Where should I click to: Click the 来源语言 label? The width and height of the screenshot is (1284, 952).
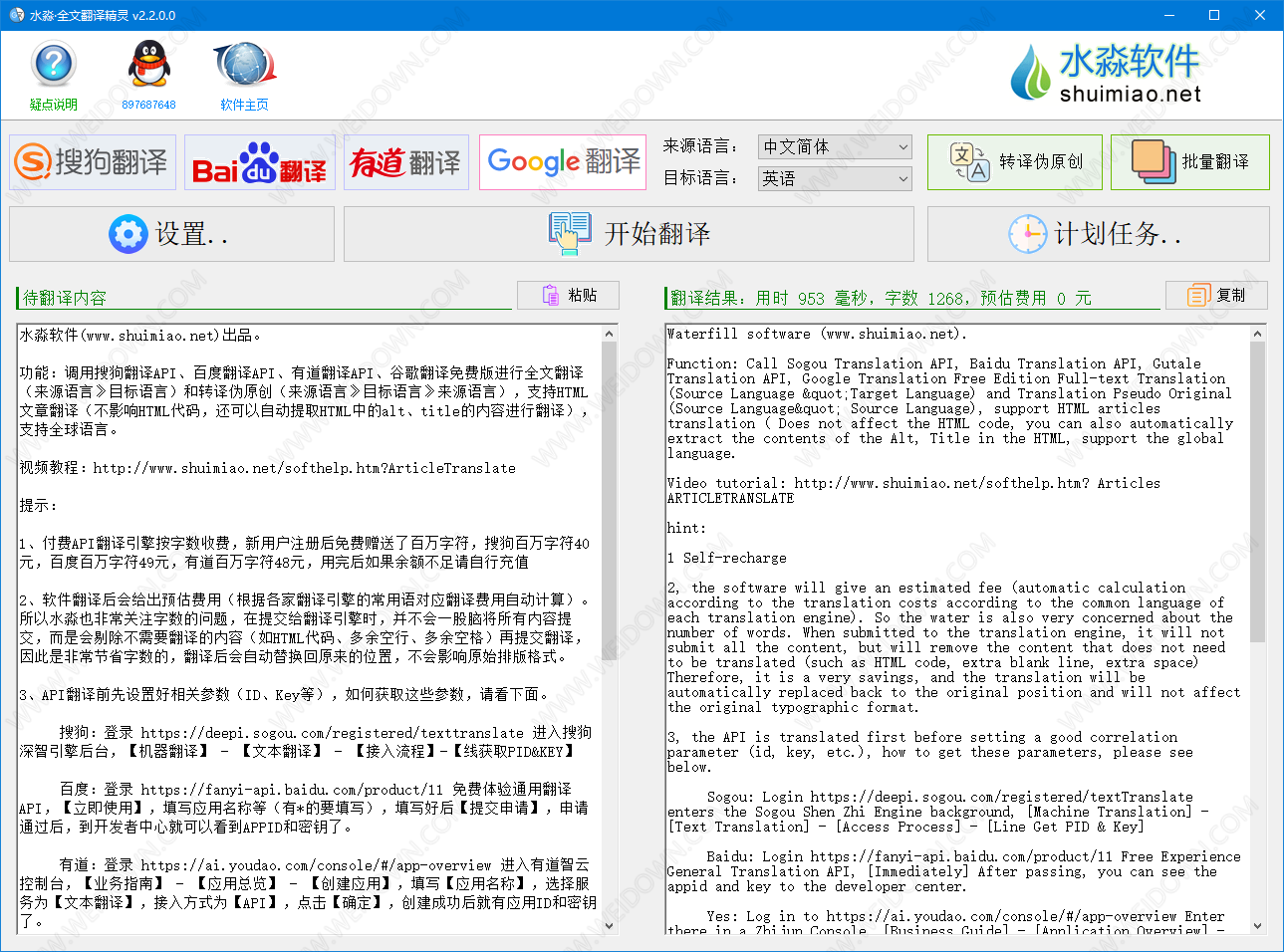[x=701, y=146]
